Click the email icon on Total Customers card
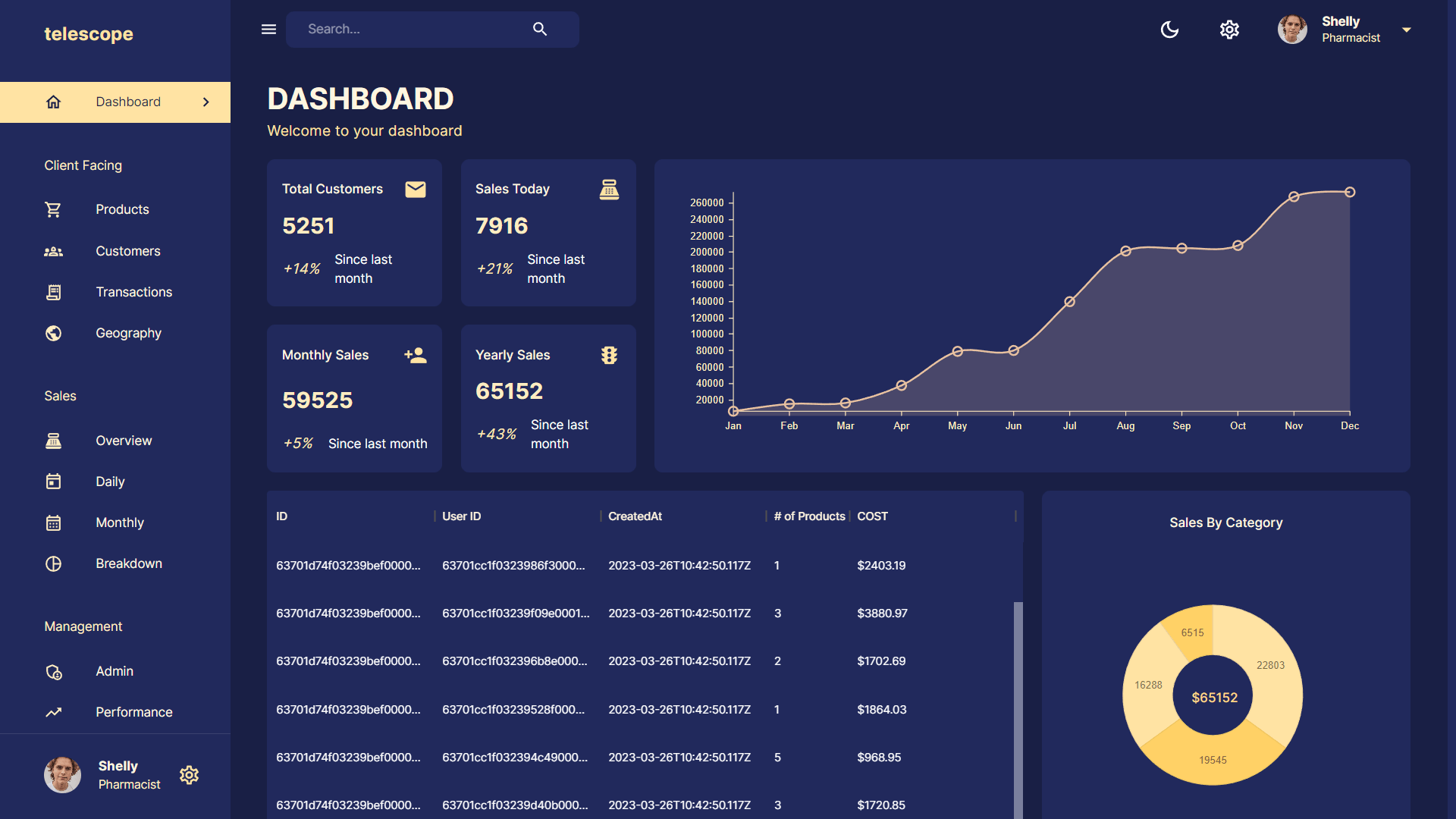 [416, 190]
